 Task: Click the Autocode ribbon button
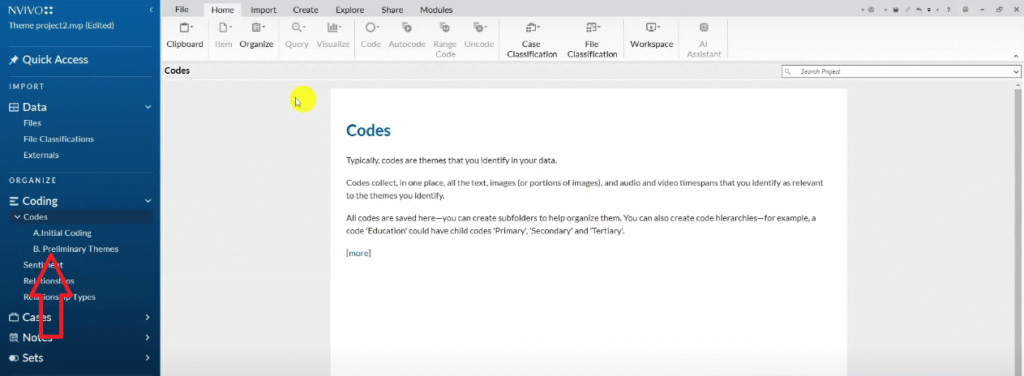coord(407,35)
